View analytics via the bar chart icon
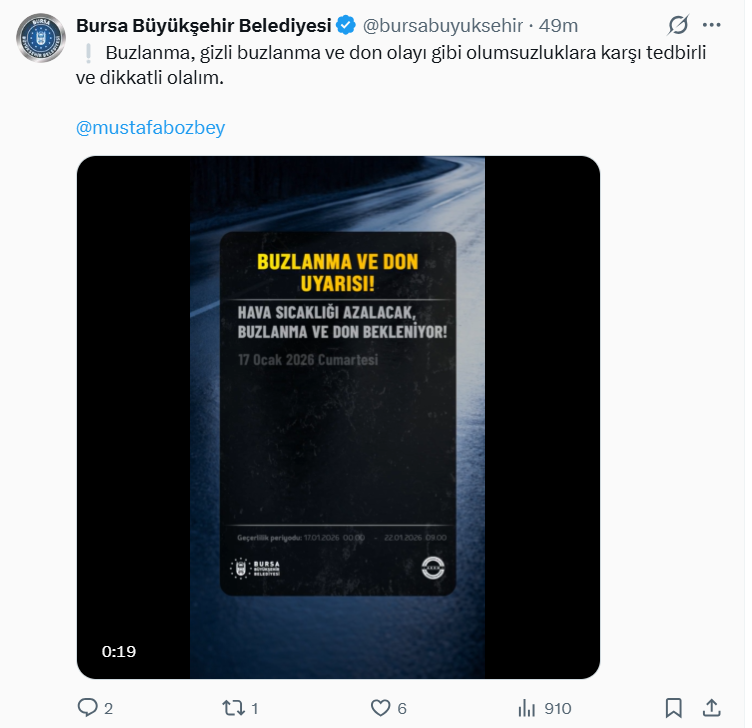 point(527,708)
